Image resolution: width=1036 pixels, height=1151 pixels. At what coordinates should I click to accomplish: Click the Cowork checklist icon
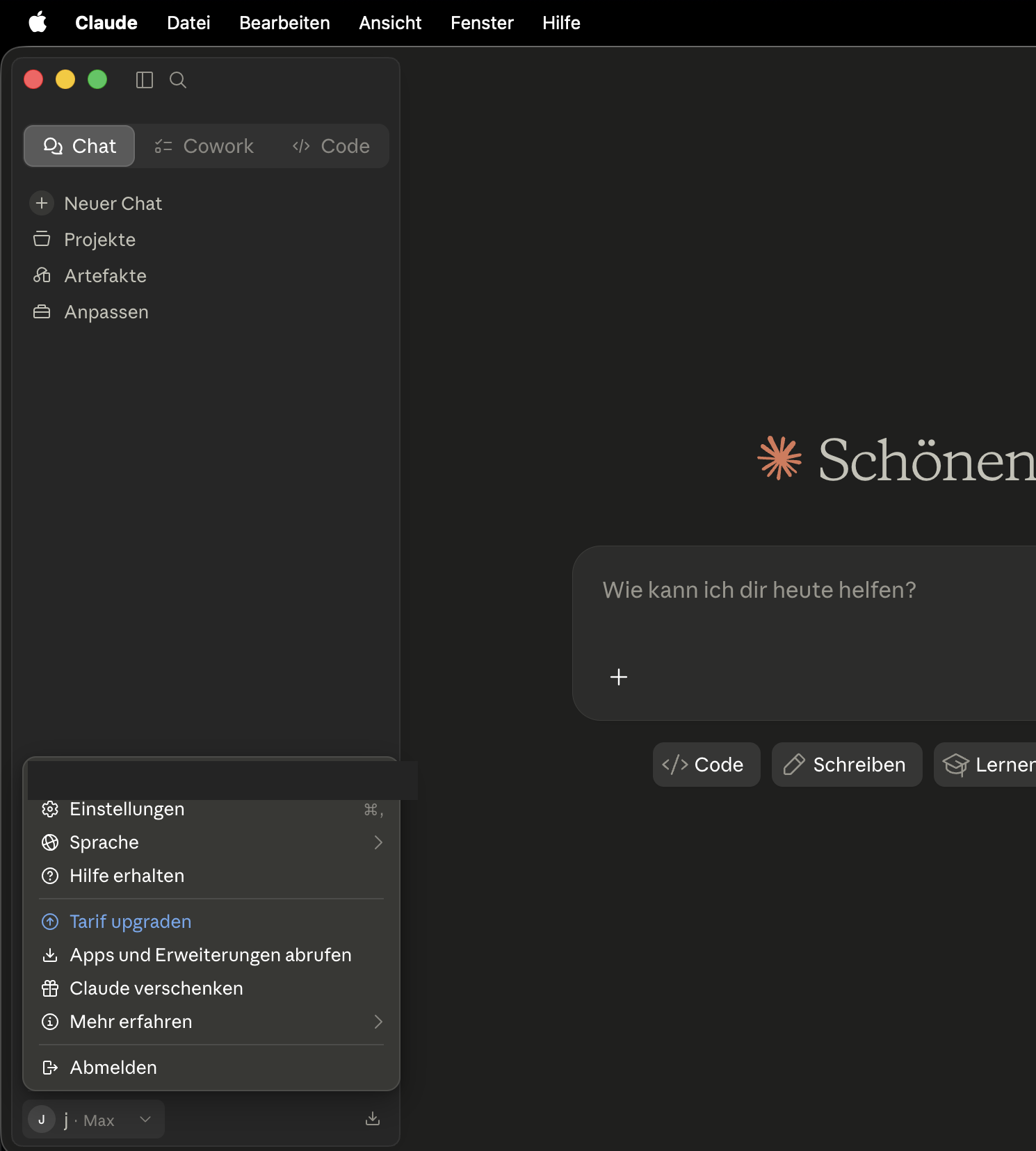[x=163, y=146]
